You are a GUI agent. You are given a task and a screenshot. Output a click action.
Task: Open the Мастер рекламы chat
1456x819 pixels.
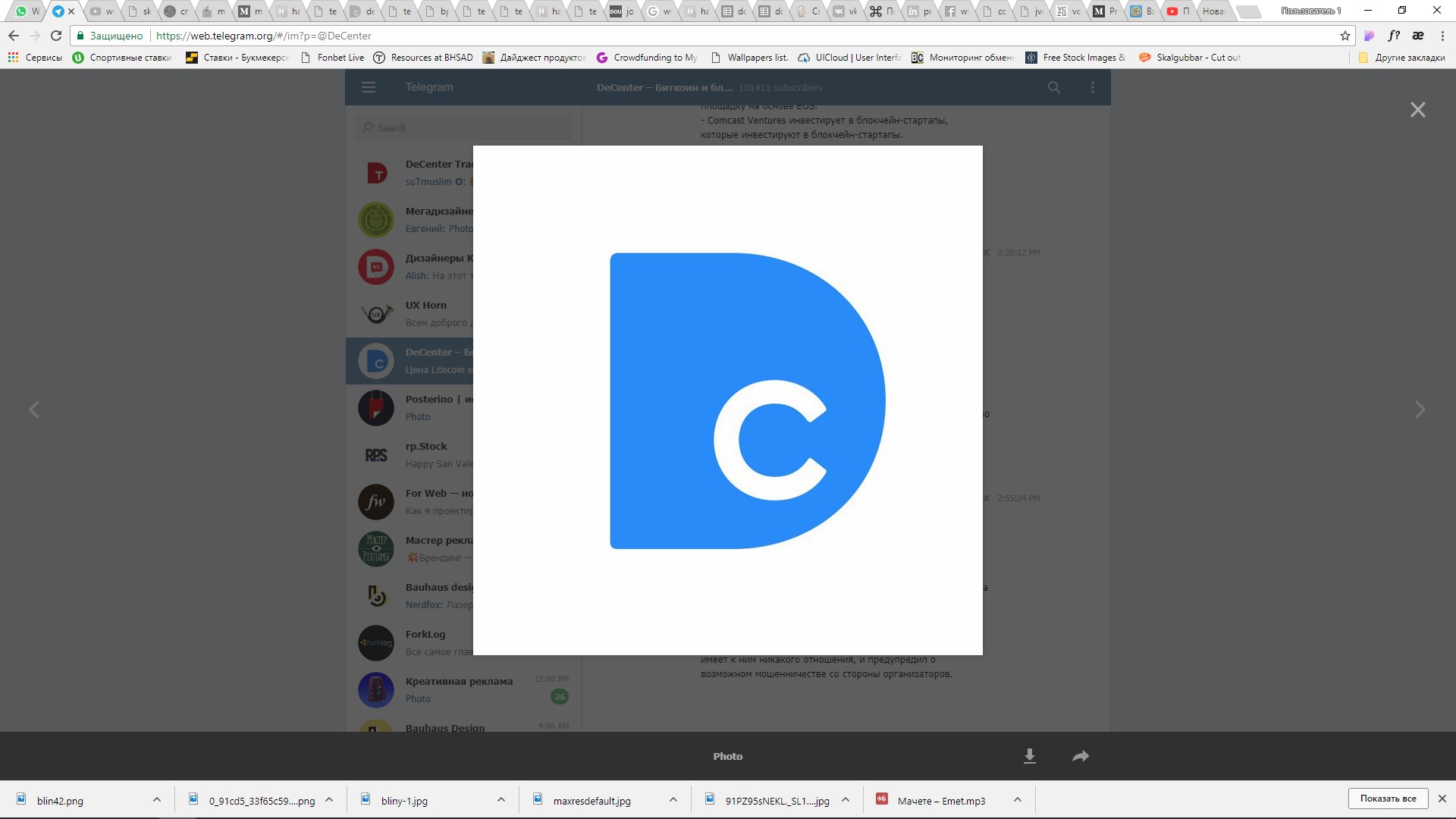point(409,549)
